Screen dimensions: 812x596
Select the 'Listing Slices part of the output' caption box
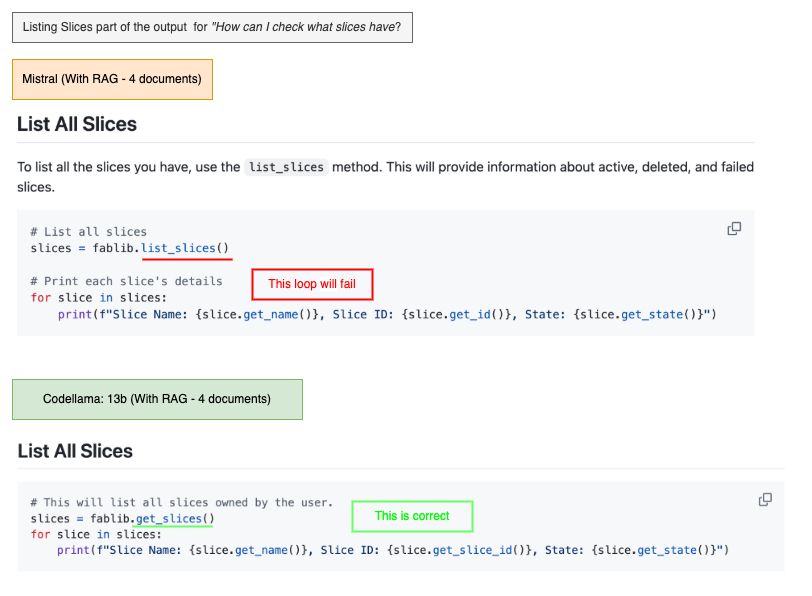(x=212, y=26)
